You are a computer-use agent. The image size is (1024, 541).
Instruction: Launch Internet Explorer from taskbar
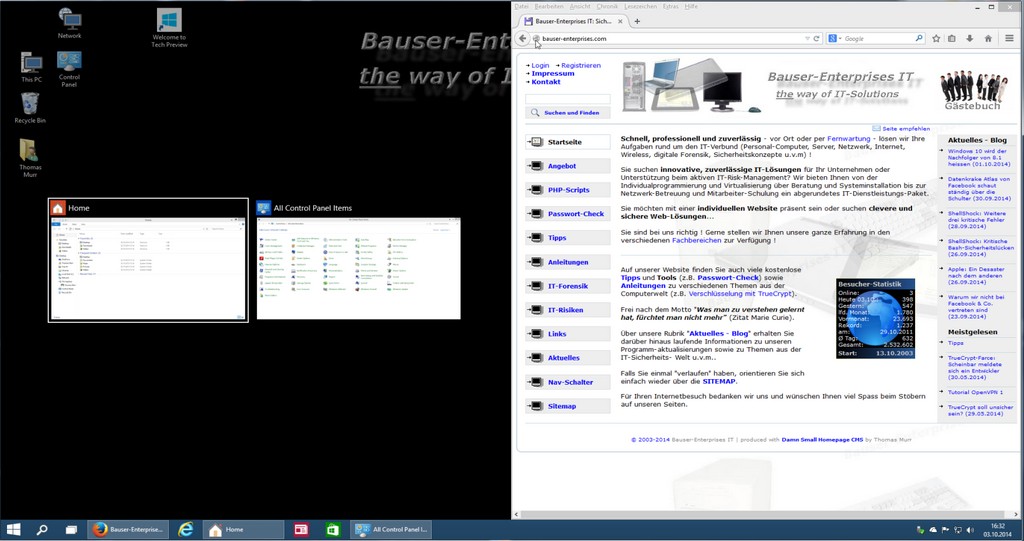click(x=186, y=530)
